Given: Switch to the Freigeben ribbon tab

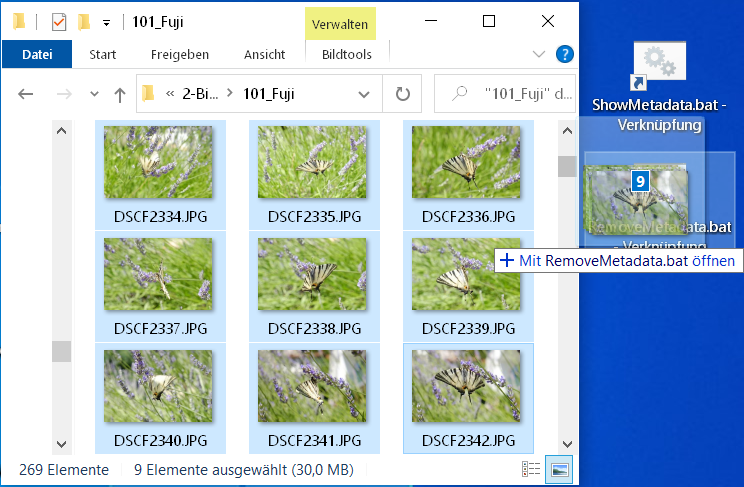Looking at the screenshot, I should pyautogui.click(x=180, y=54).
